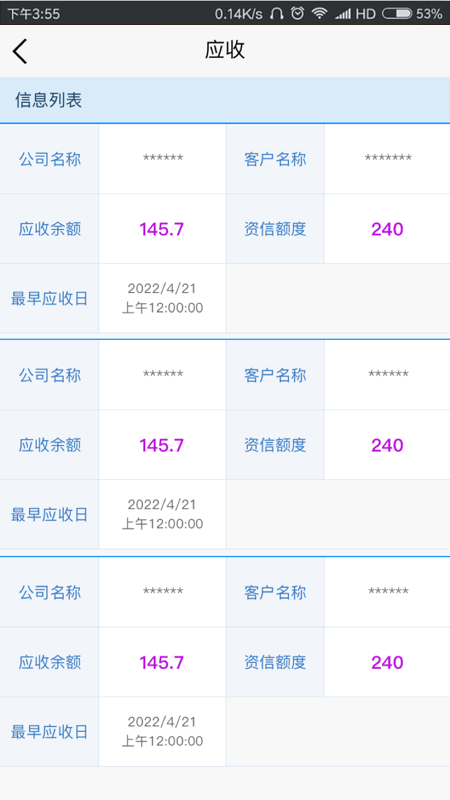
Task: Select third record's 最早应收日 date
Action: pos(162,732)
